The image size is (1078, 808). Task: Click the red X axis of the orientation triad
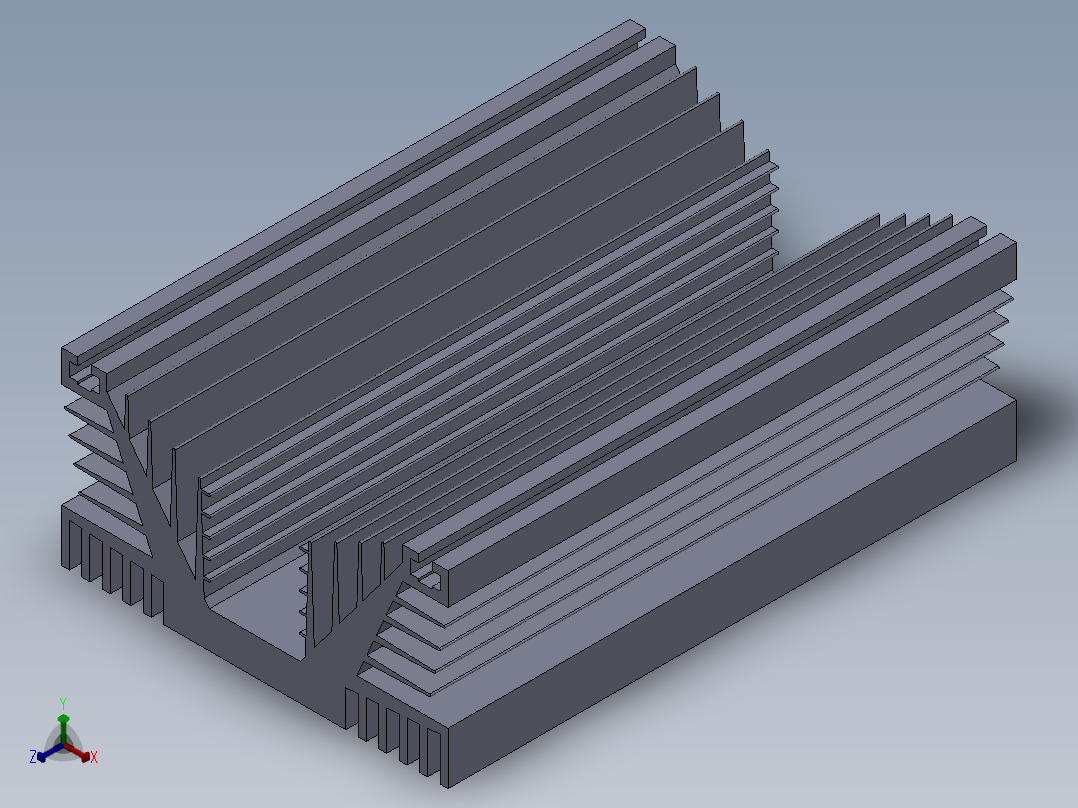tap(78, 752)
